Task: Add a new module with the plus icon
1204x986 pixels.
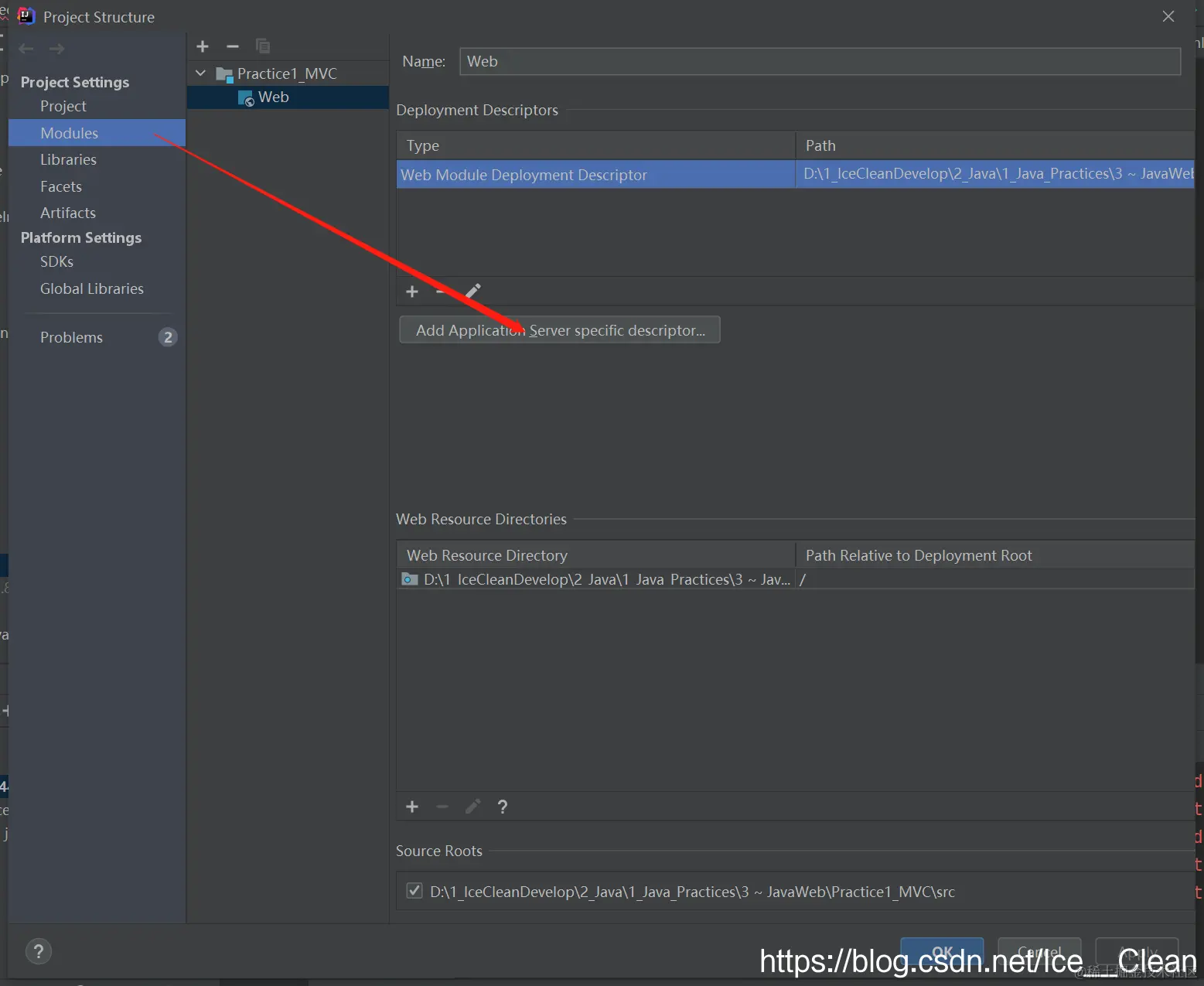Action: [203, 46]
